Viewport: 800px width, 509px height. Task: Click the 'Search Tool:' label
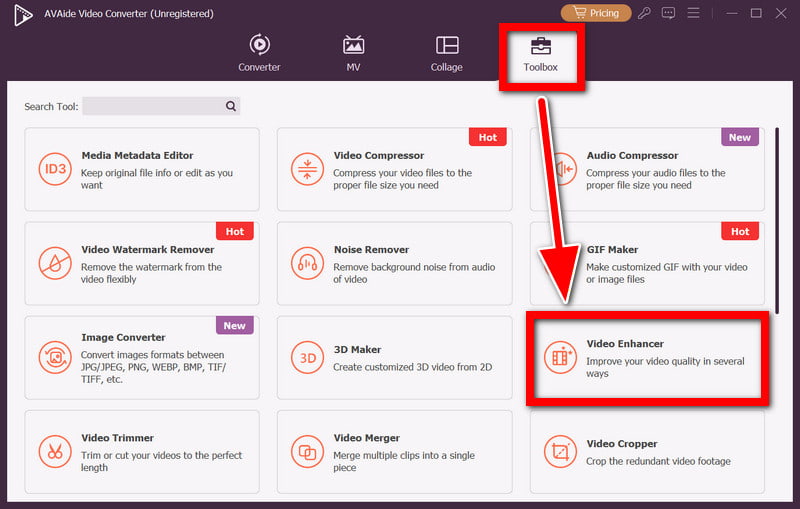[x=51, y=107]
